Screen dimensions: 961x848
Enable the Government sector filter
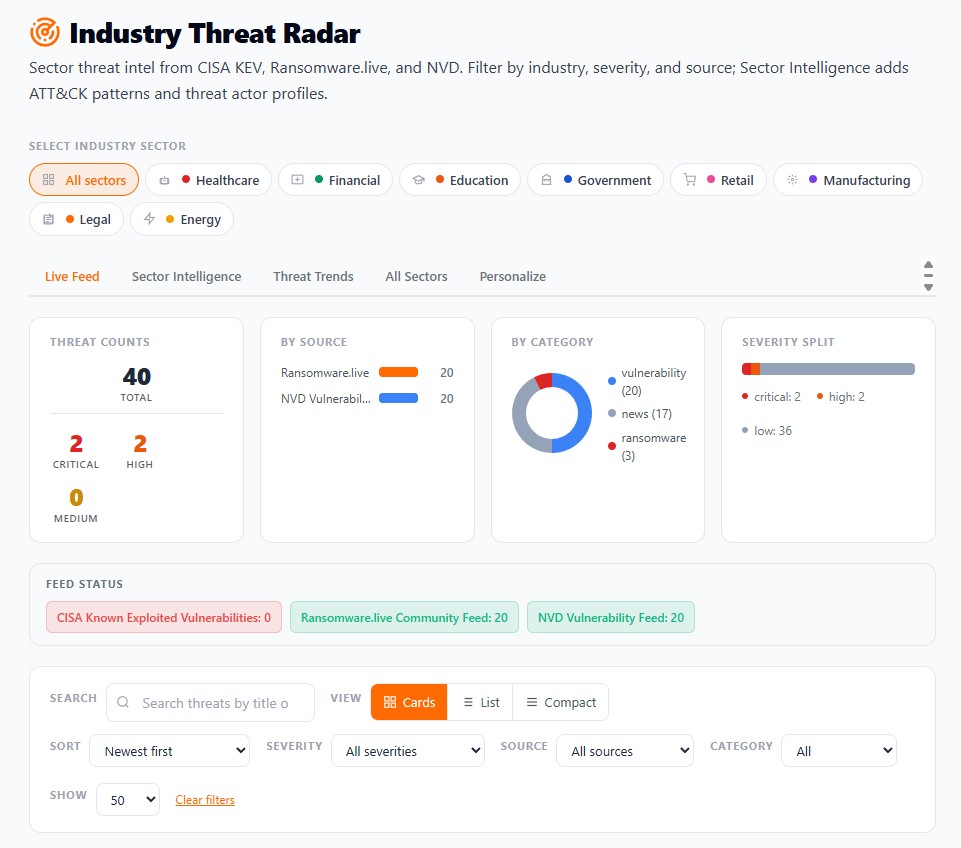coord(595,181)
